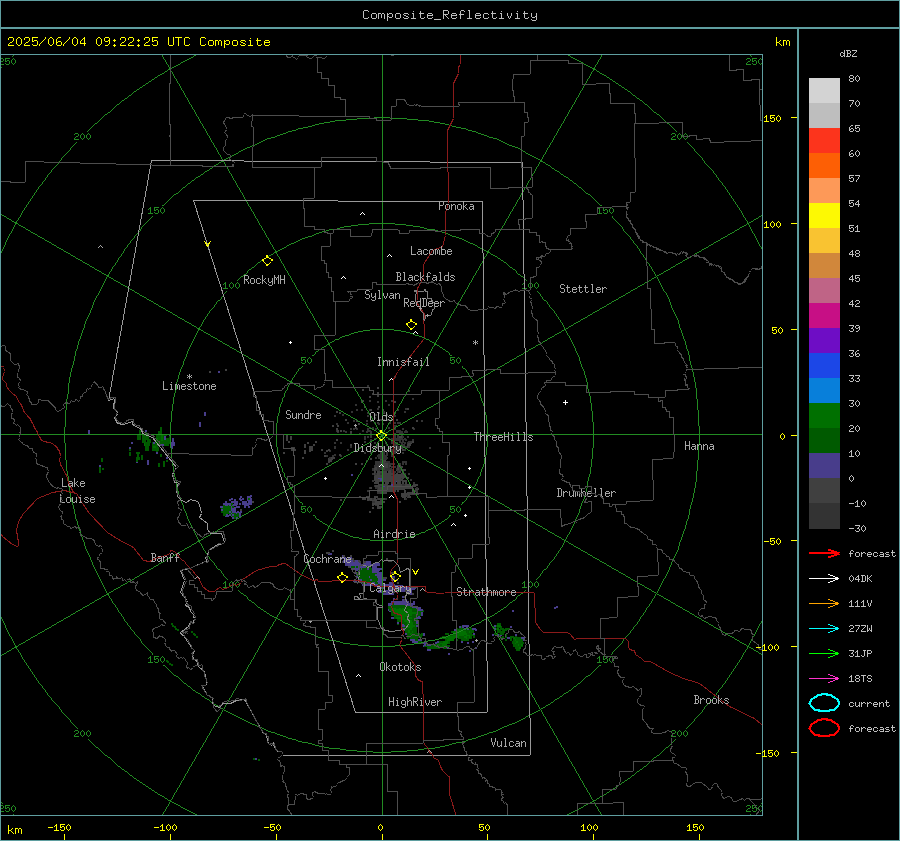Pick the dark orange swatch between 57 and 60 dBZ
Viewport: 900px width, 841px height.
[824, 166]
